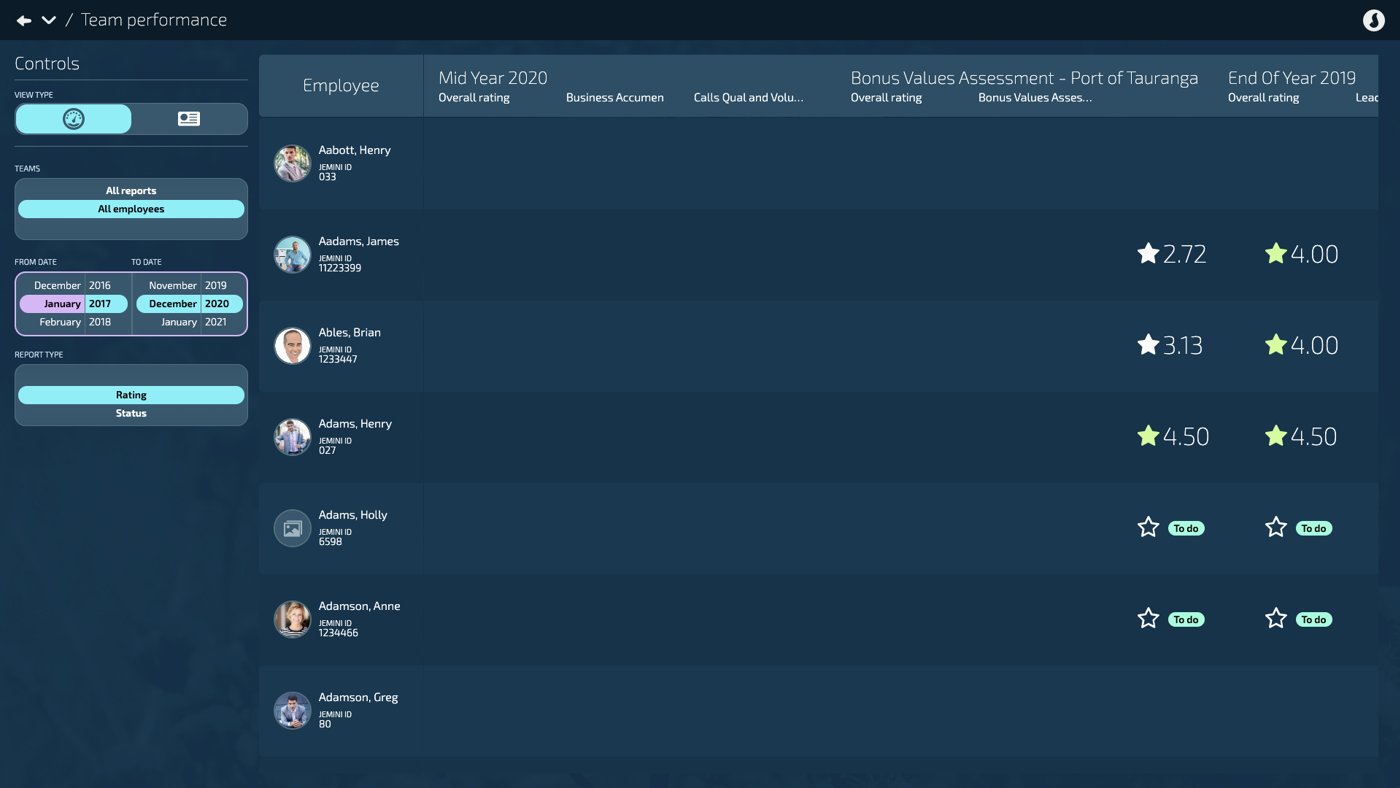Open Anne Adamson's End Of Year To do badge
Image resolution: width=1400 pixels, height=788 pixels.
click(x=1313, y=619)
